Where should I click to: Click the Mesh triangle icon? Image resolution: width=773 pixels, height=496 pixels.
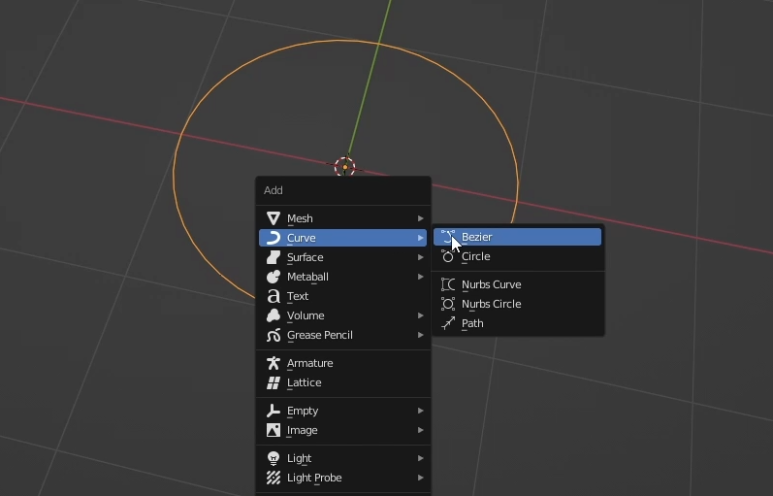273,218
